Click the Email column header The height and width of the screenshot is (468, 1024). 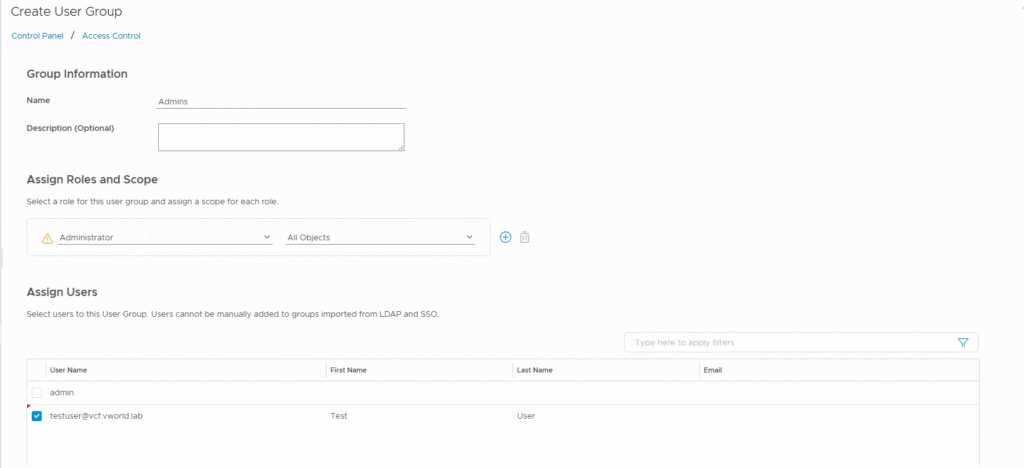pos(713,370)
